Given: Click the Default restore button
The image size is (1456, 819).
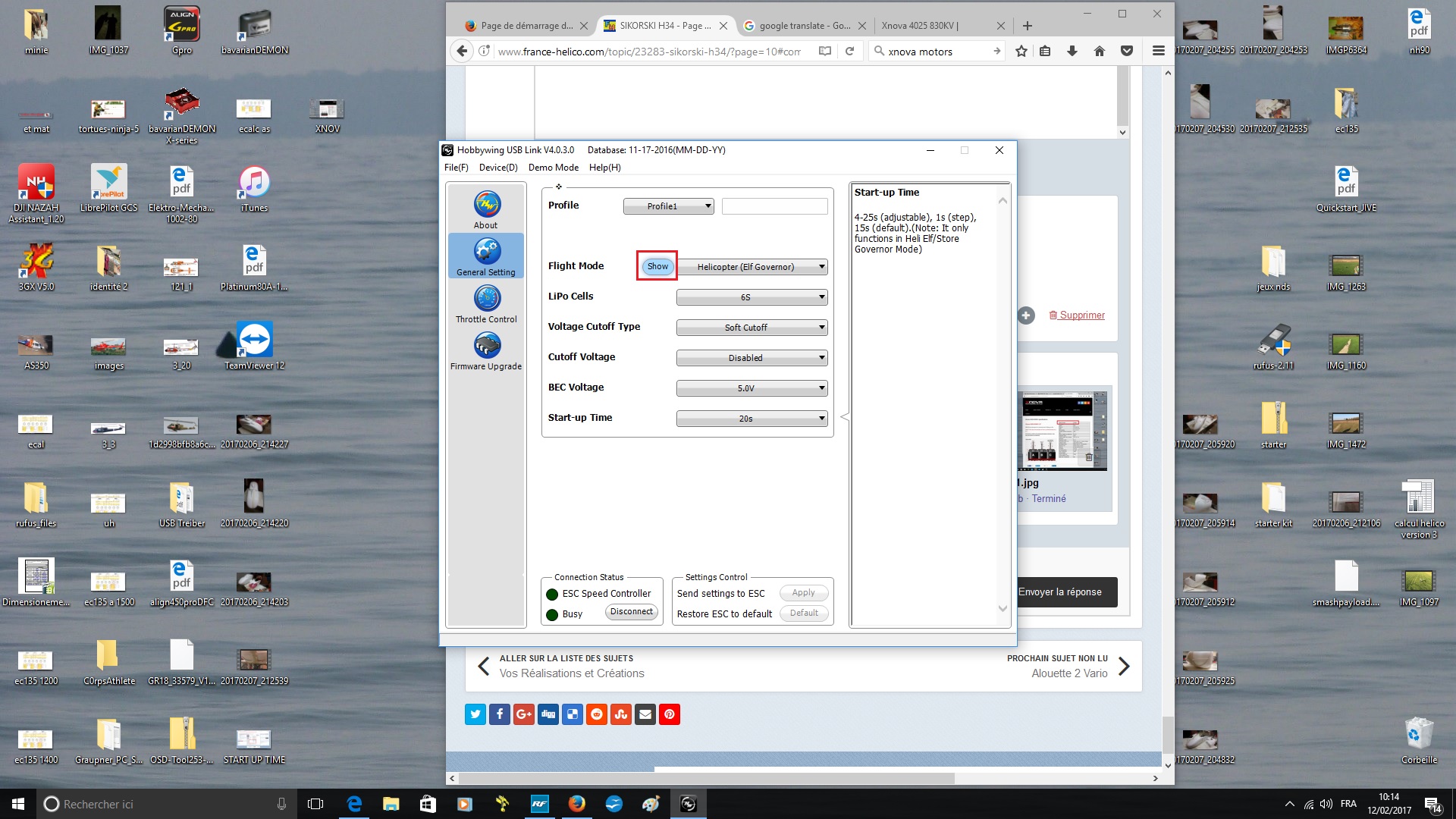Looking at the screenshot, I should (804, 613).
